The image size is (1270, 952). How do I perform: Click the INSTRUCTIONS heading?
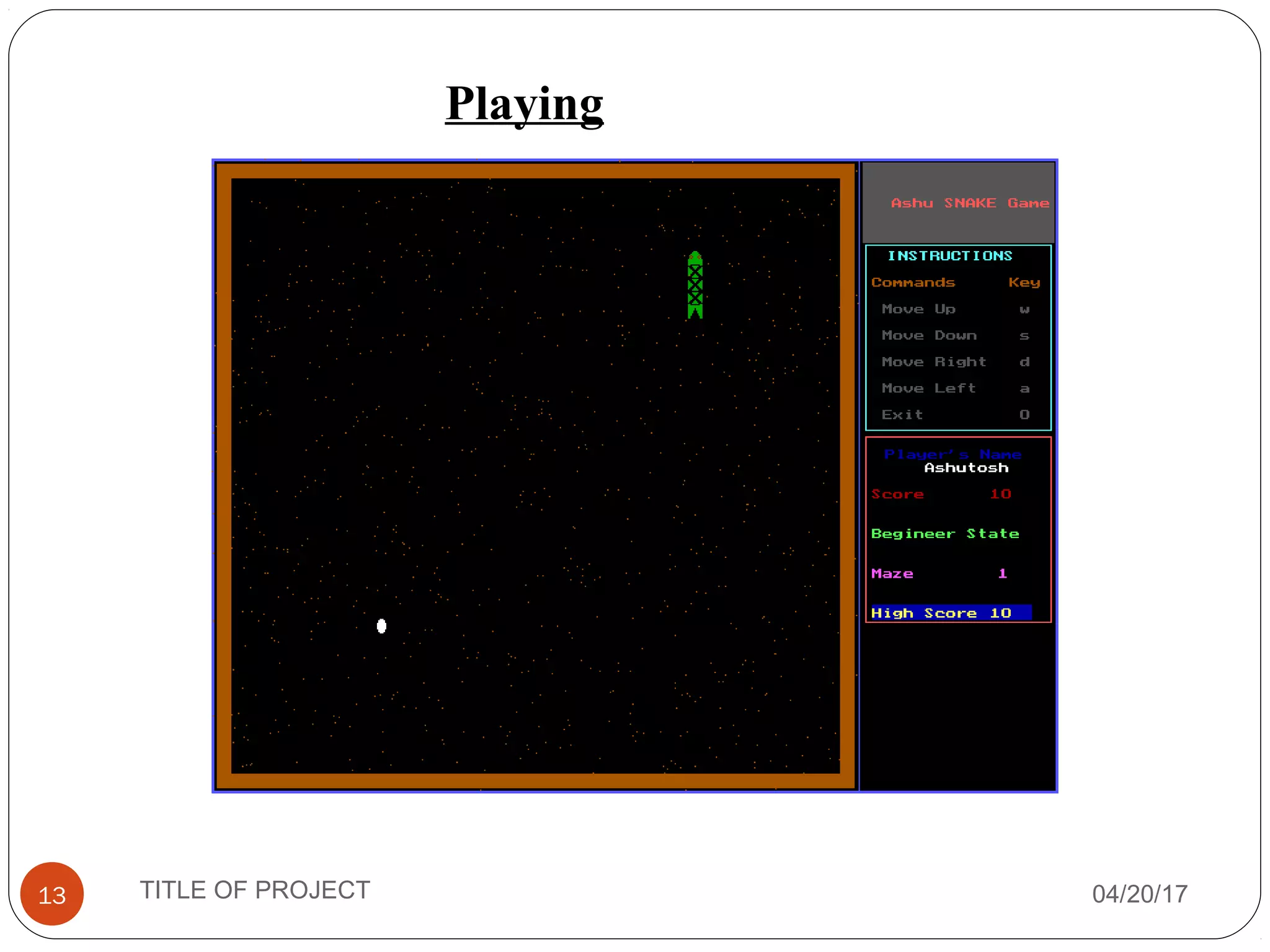(949, 256)
